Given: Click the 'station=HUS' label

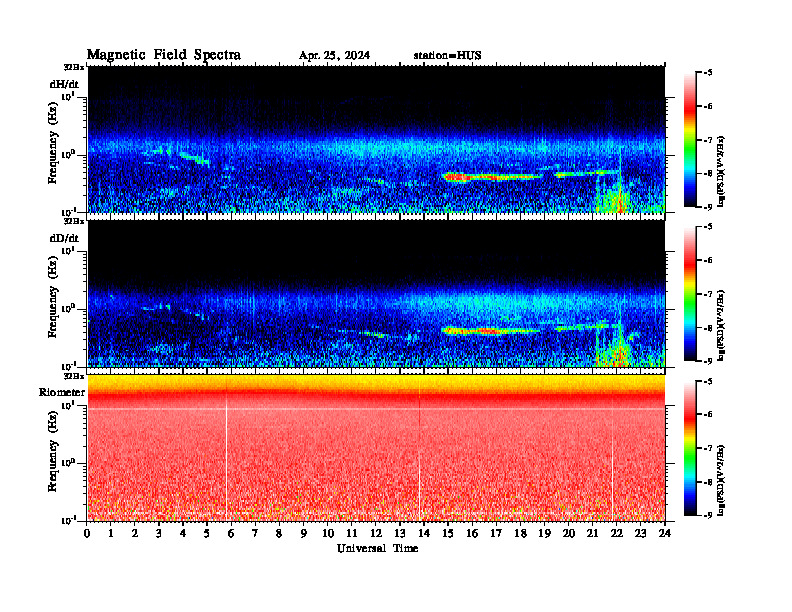Looking at the screenshot, I should tap(447, 56).
